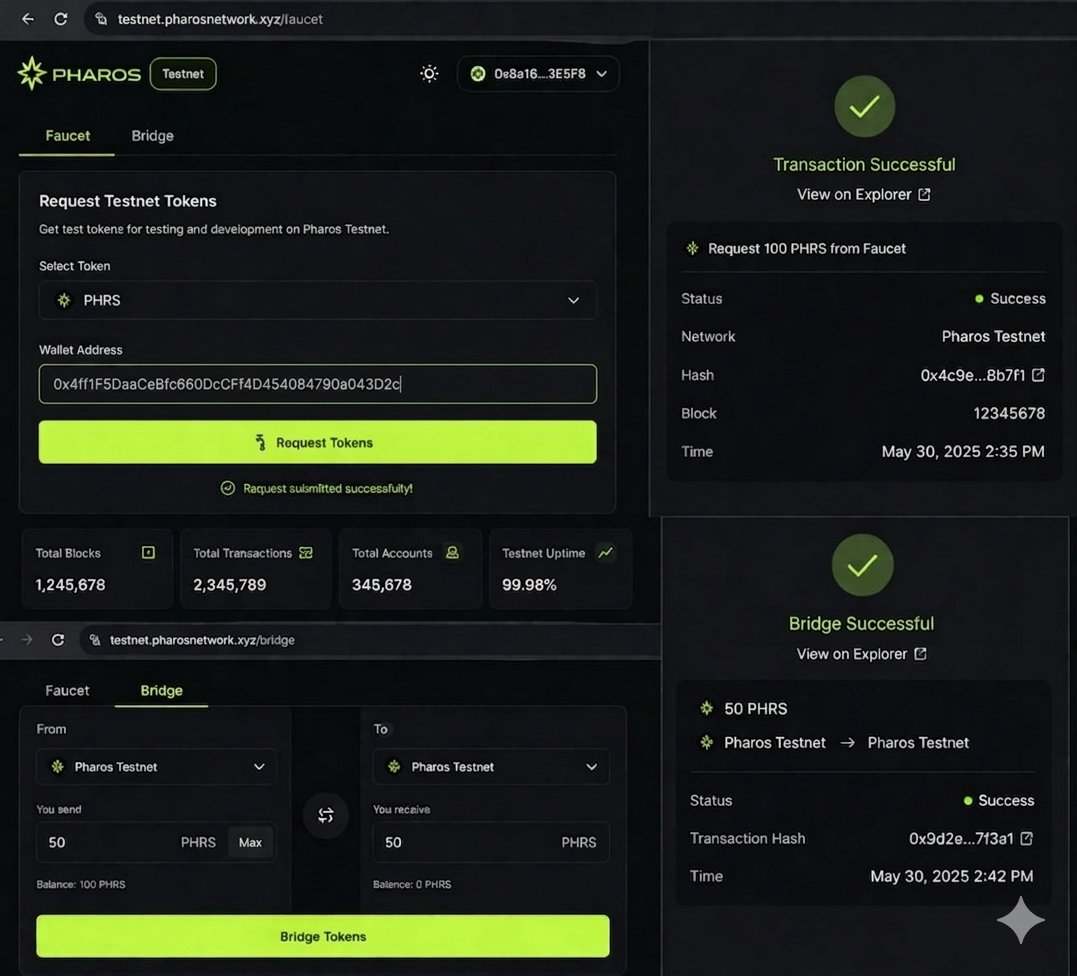
Task: Reload the bridge page
Action: tap(58, 639)
